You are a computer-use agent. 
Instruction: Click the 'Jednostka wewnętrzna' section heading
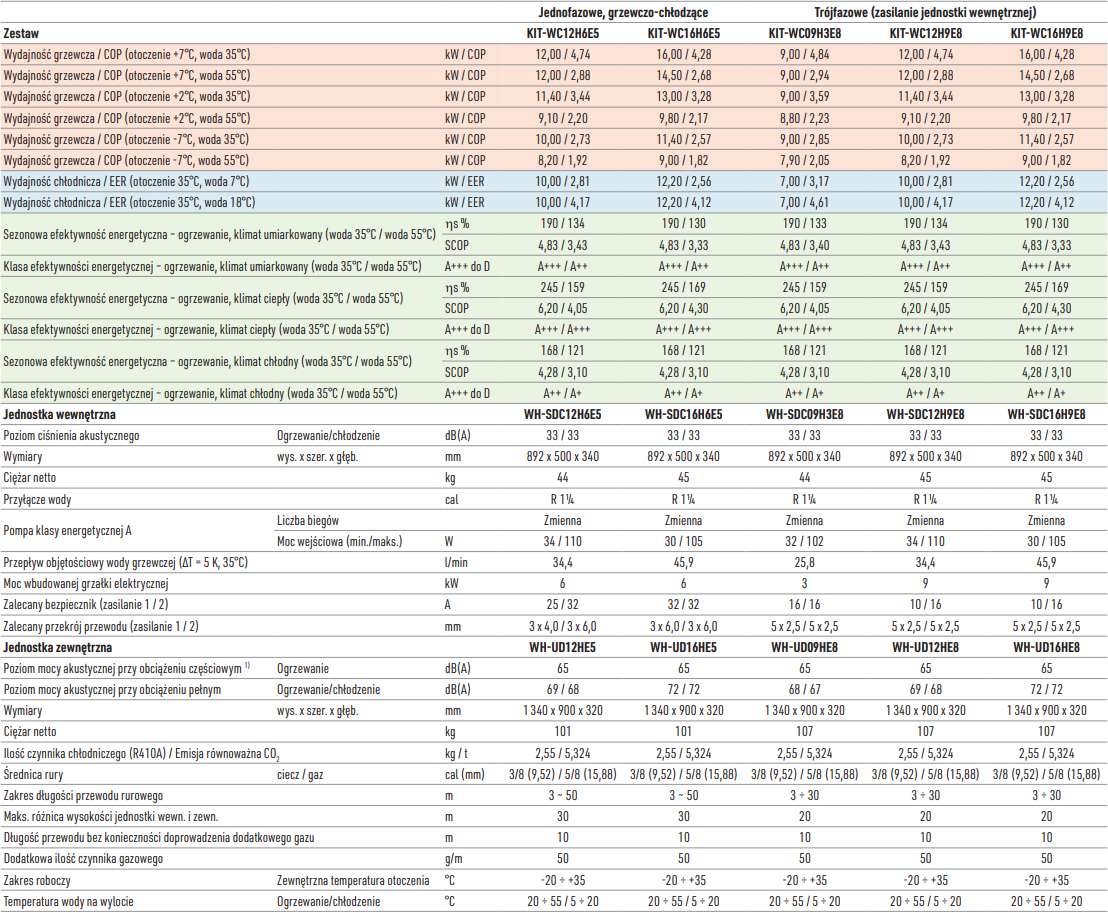(x=59, y=415)
